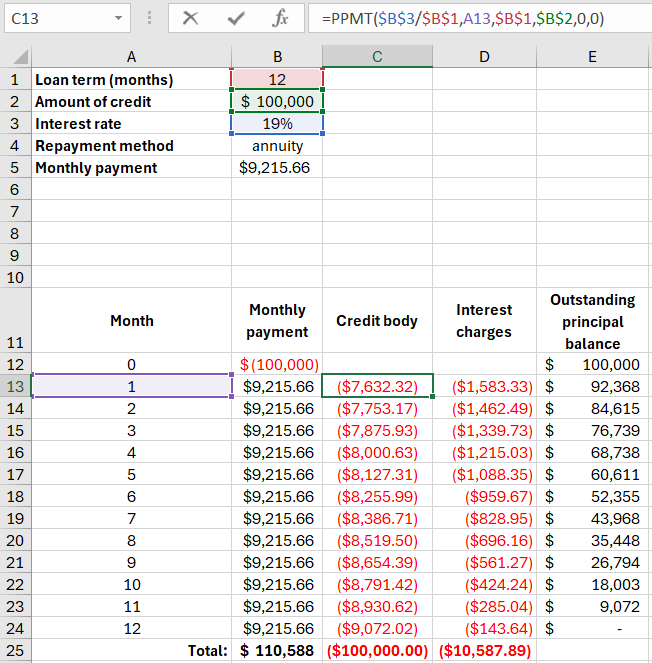
Task: Select row 13 header
Action: click(x=15, y=386)
